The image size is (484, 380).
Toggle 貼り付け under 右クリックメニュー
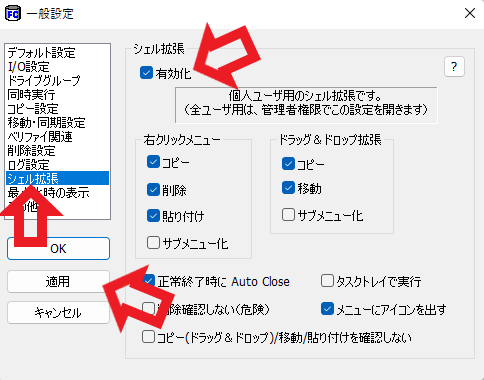coord(153,216)
